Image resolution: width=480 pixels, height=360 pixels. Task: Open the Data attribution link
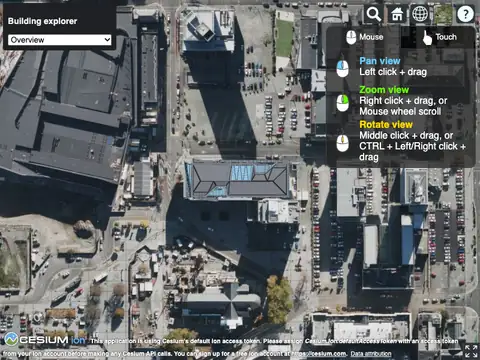pos(371,354)
